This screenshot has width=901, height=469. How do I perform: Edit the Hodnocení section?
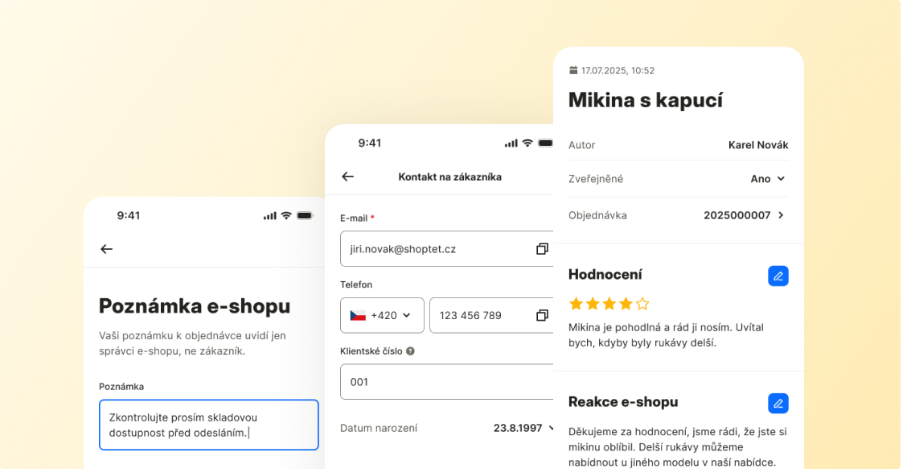pyautogui.click(x=778, y=276)
